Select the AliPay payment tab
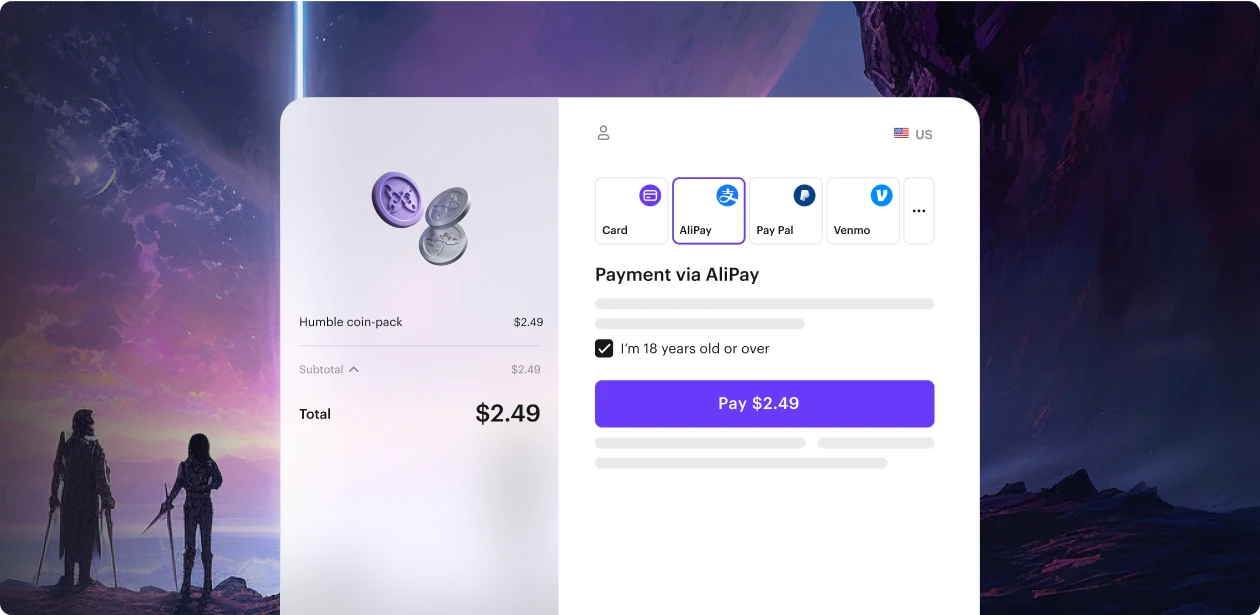The image size is (1260, 615). coord(709,211)
